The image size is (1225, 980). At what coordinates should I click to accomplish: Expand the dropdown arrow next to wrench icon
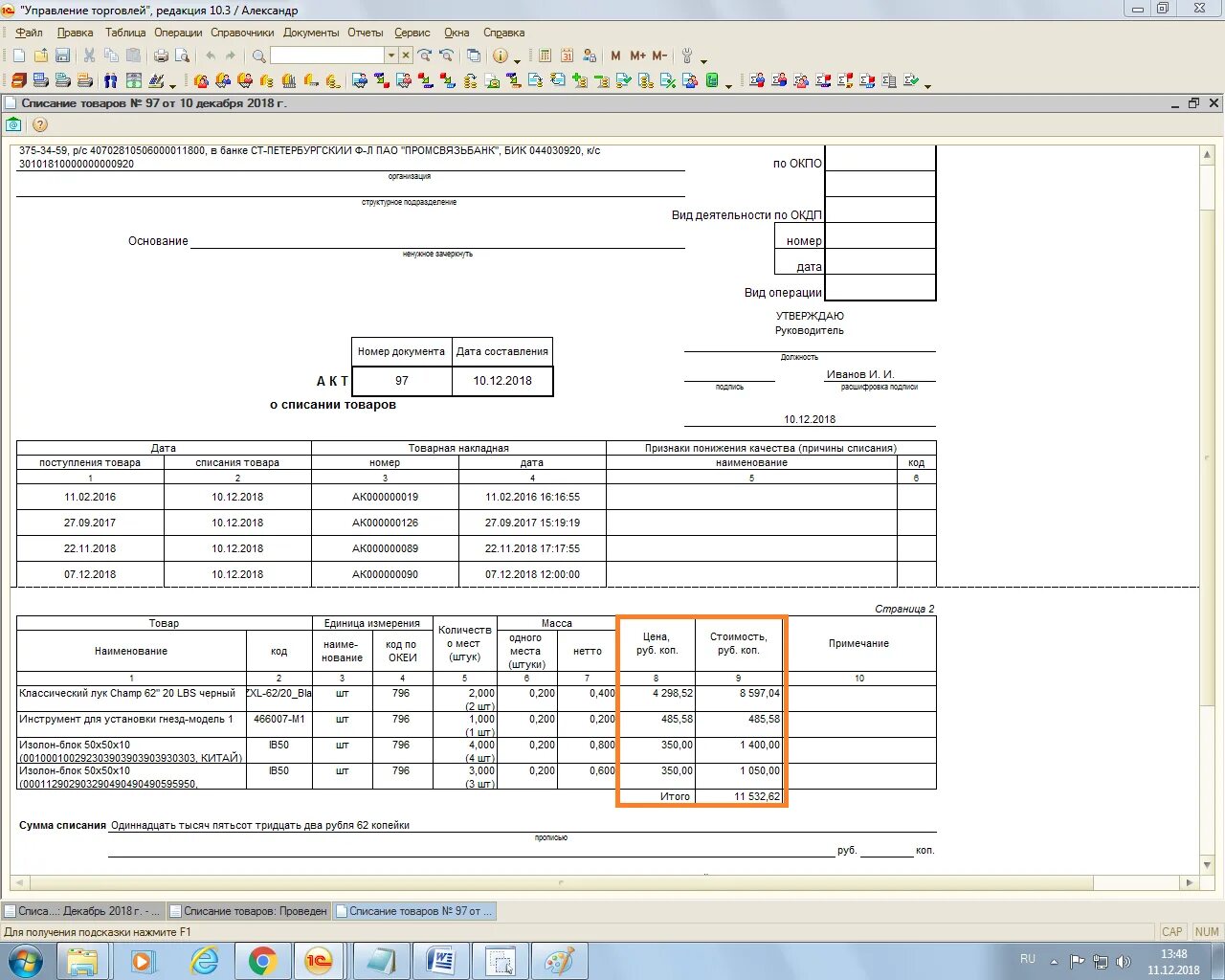pyautogui.click(x=703, y=61)
